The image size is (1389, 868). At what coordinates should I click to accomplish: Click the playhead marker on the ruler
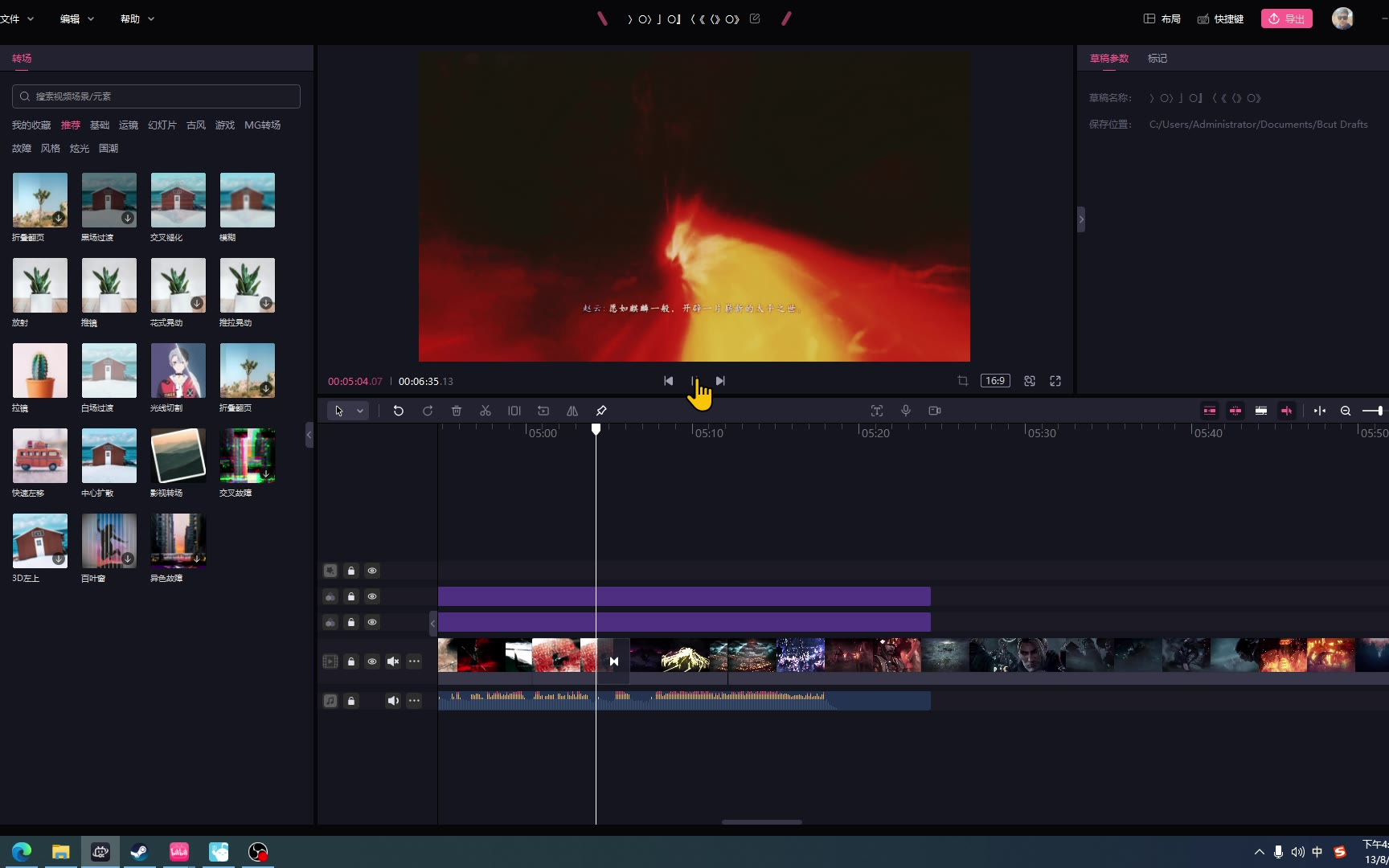pos(596,429)
